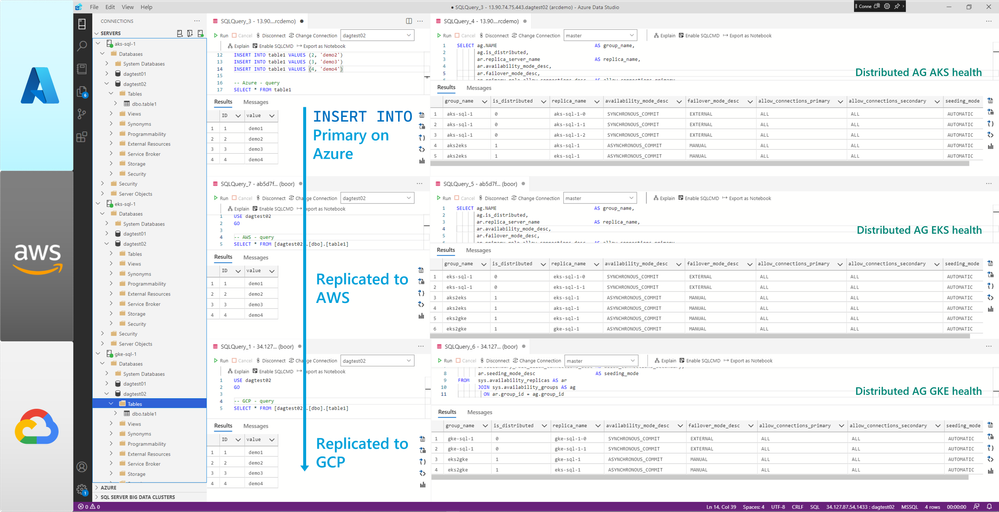Screen dimensions: 999x512
Task: Split the SQLQuery_3 editor
Action: (x=409, y=21)
